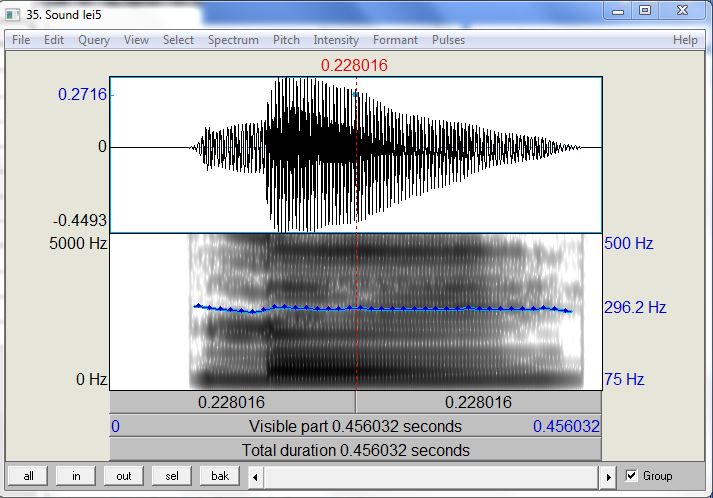
Task: Open the Help menu
Action: (685, 40)
